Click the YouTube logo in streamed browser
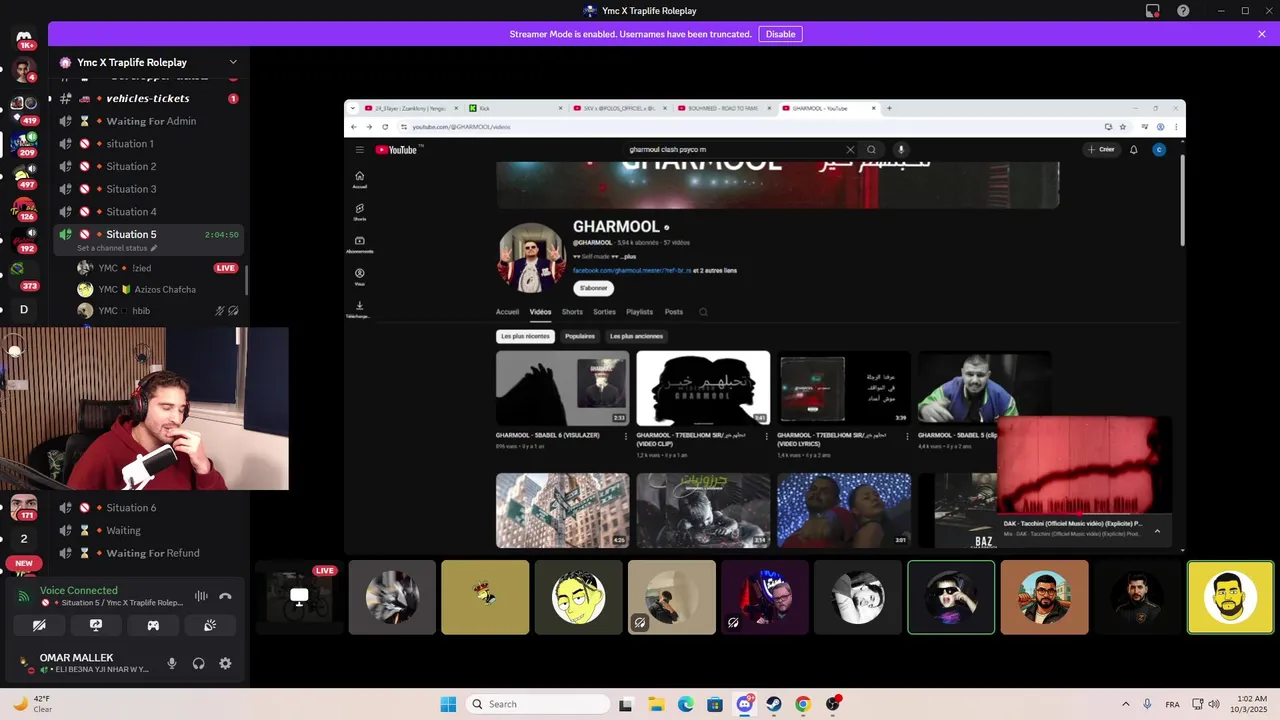The width and height of the screenshot is (1280, 720). 397,150
